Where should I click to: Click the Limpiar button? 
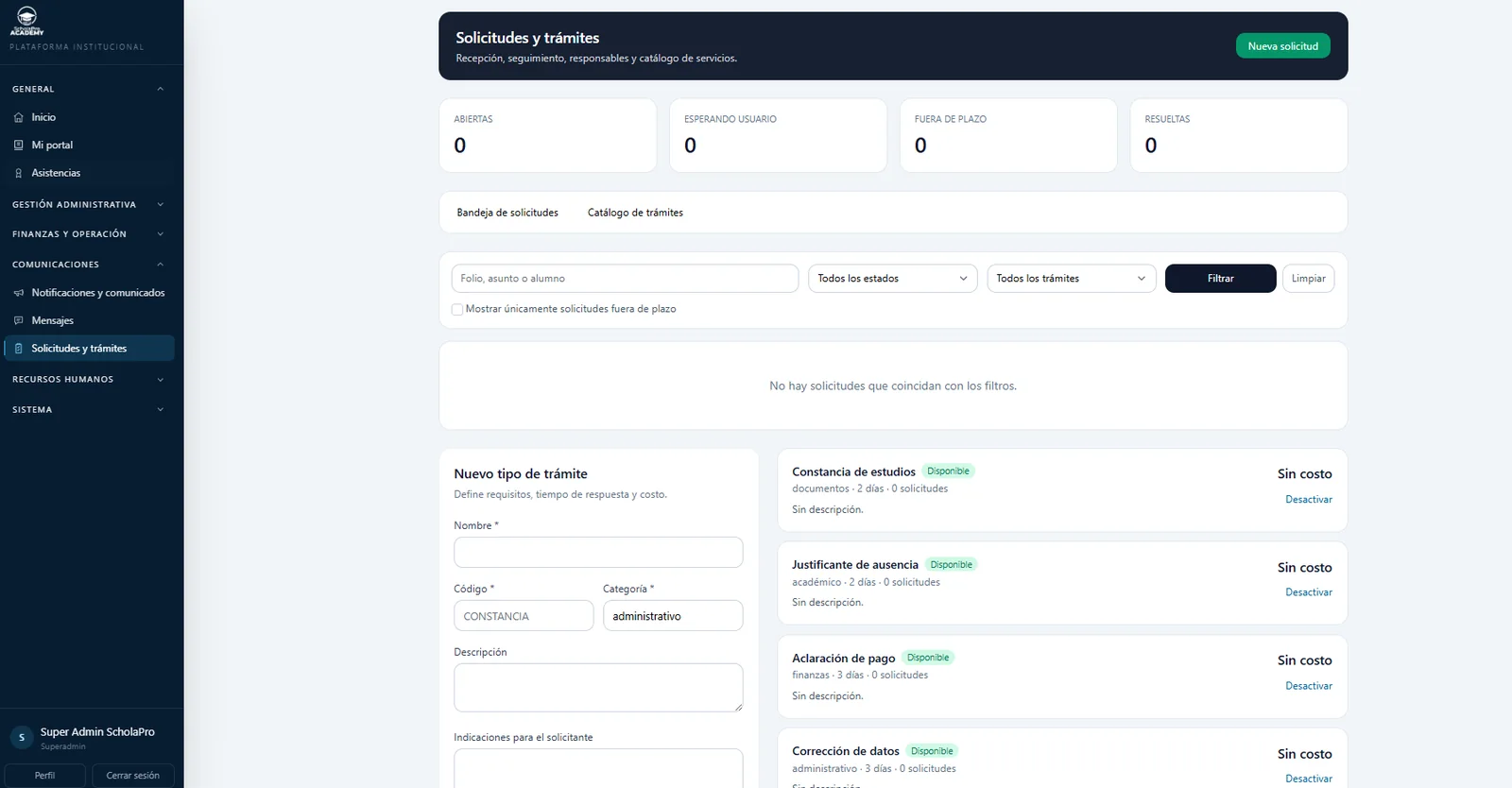coord(1308,279)
